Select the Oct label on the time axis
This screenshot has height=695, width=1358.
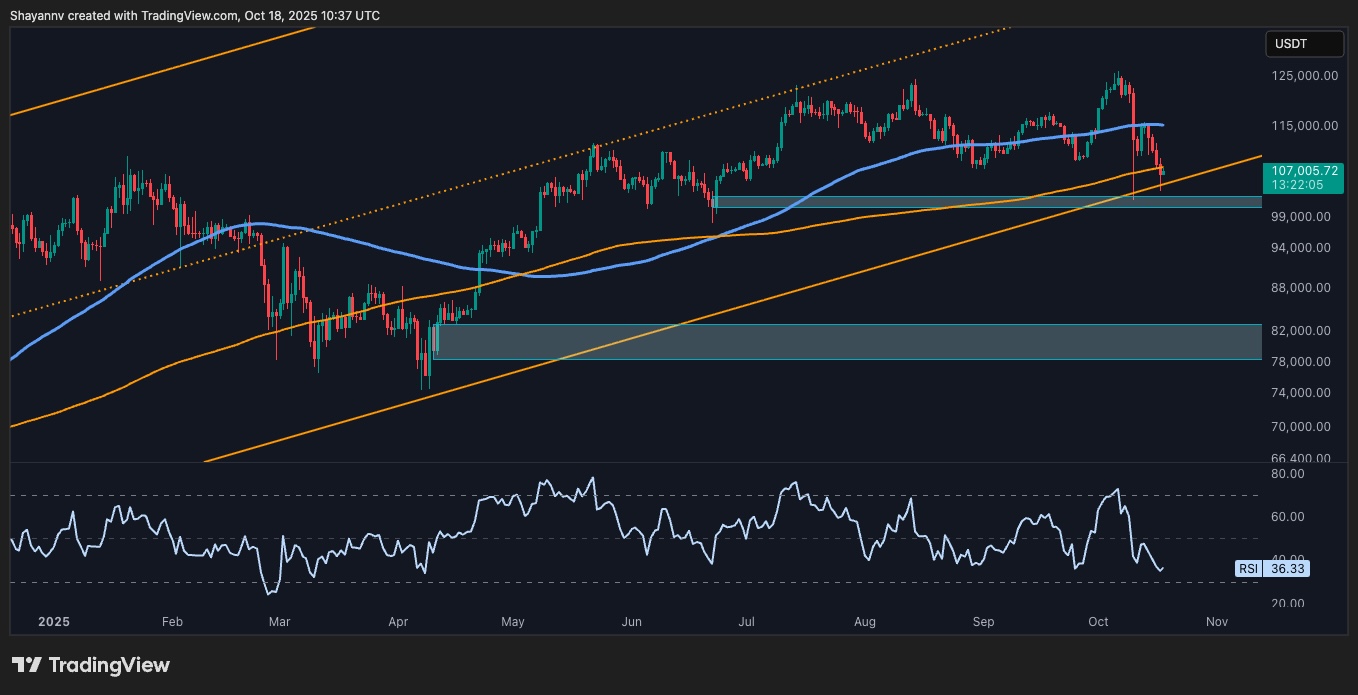pos(1098,621)
